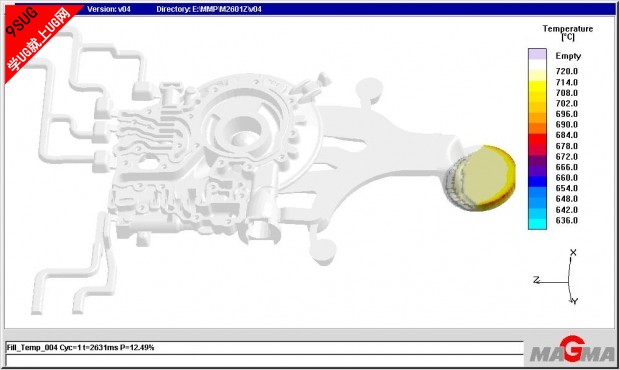The image size is (620, 370).
Task: Click the Directory path in title bar
Action: coord(209,9)
